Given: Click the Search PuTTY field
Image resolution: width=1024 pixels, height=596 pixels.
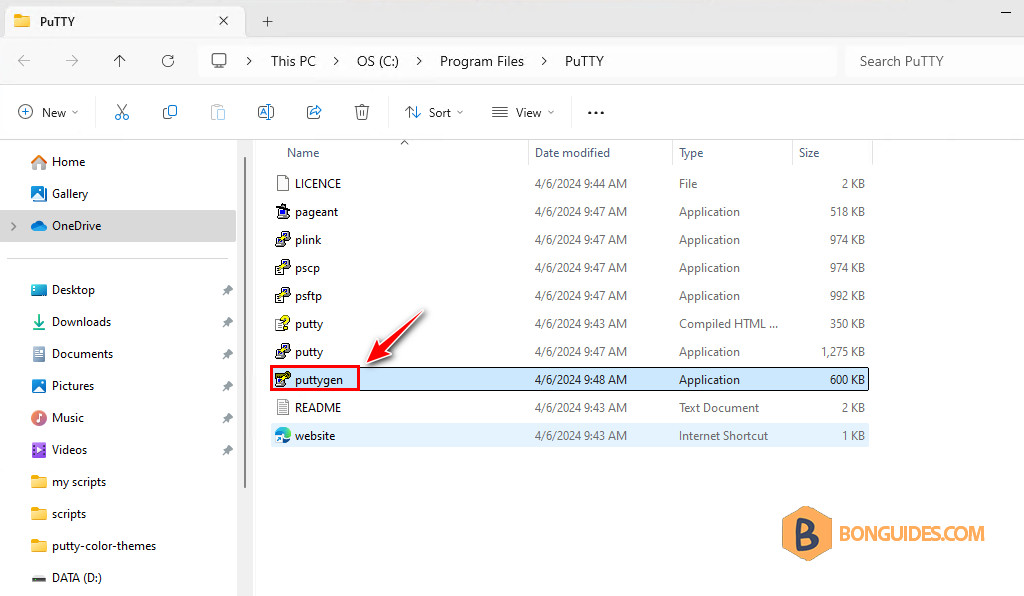Looking at the screenshot, I should click(934, 61).
